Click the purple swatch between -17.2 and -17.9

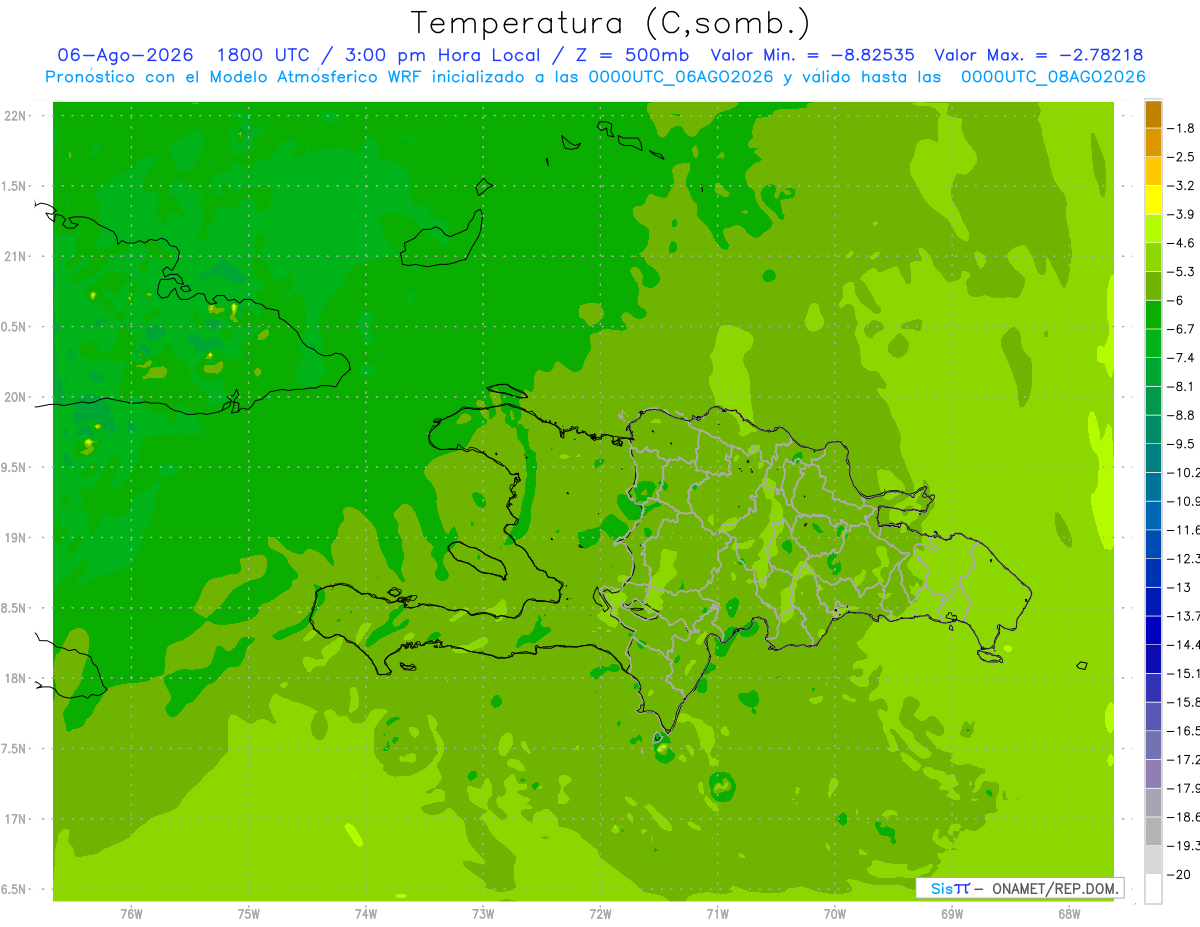[x=1153, y=774]
